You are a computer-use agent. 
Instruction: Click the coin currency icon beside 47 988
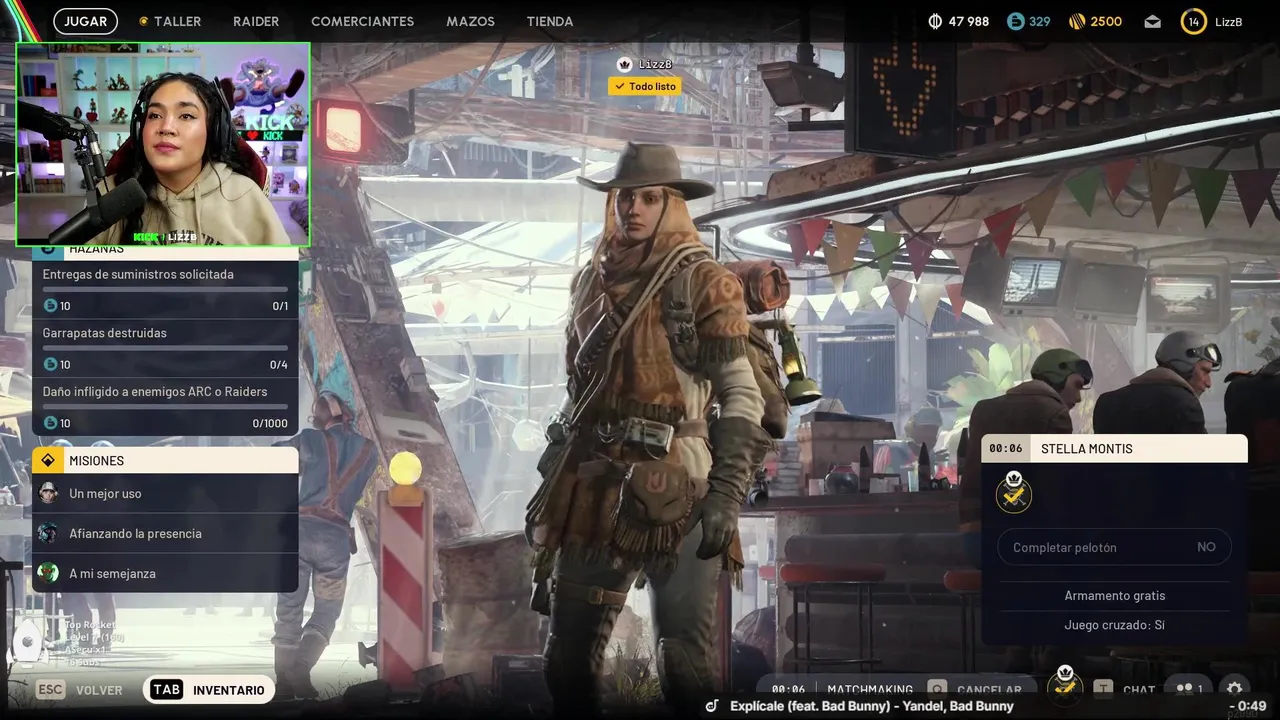click(936, 21)
